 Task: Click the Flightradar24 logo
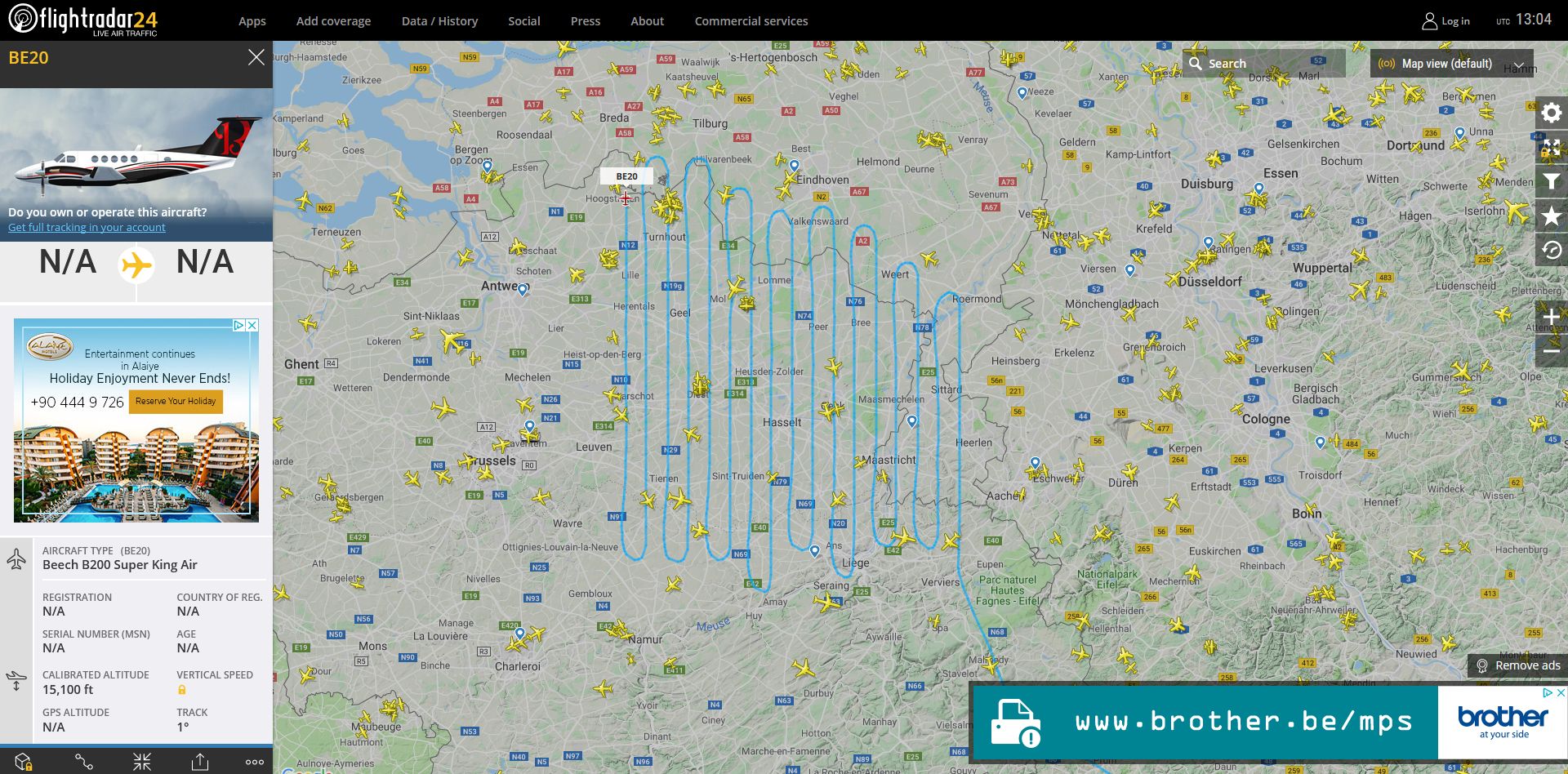[x=82, y=20]
